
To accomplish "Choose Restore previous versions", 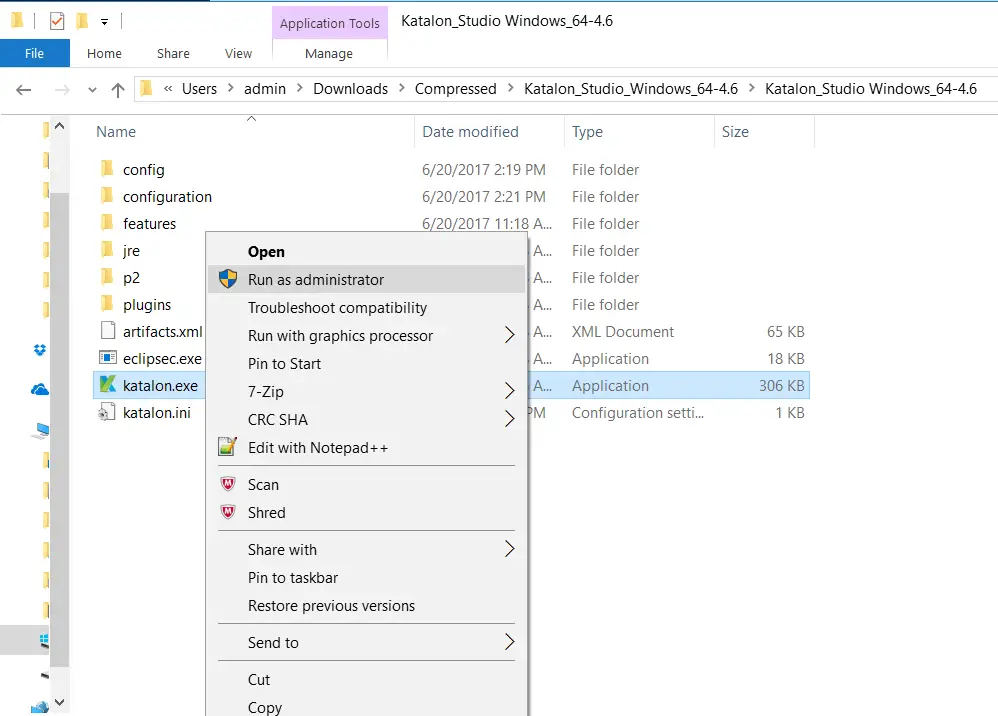I will point(367,605).
